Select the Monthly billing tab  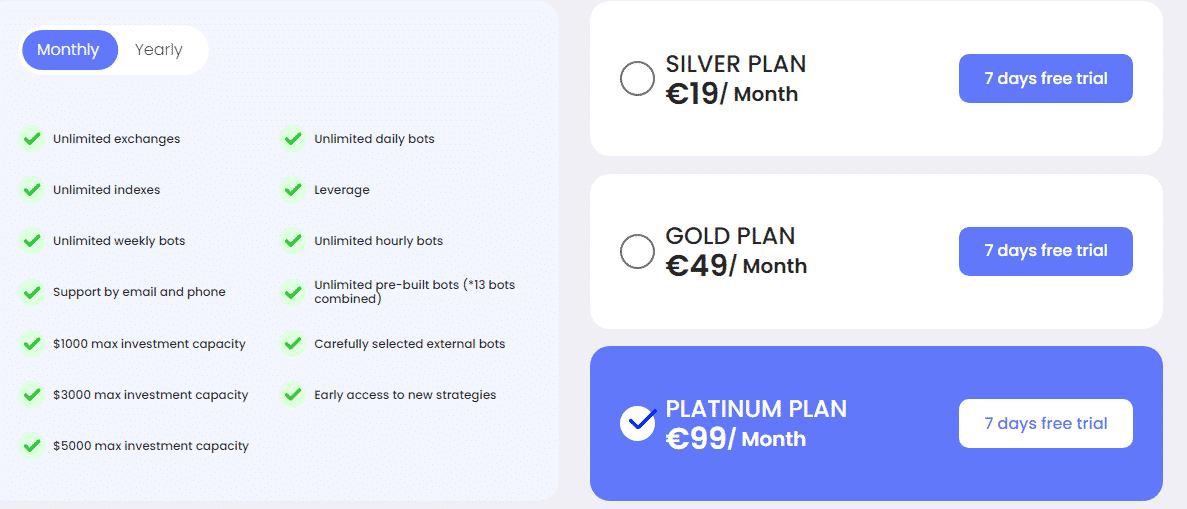pyautogui.click(x=69, y=50)
